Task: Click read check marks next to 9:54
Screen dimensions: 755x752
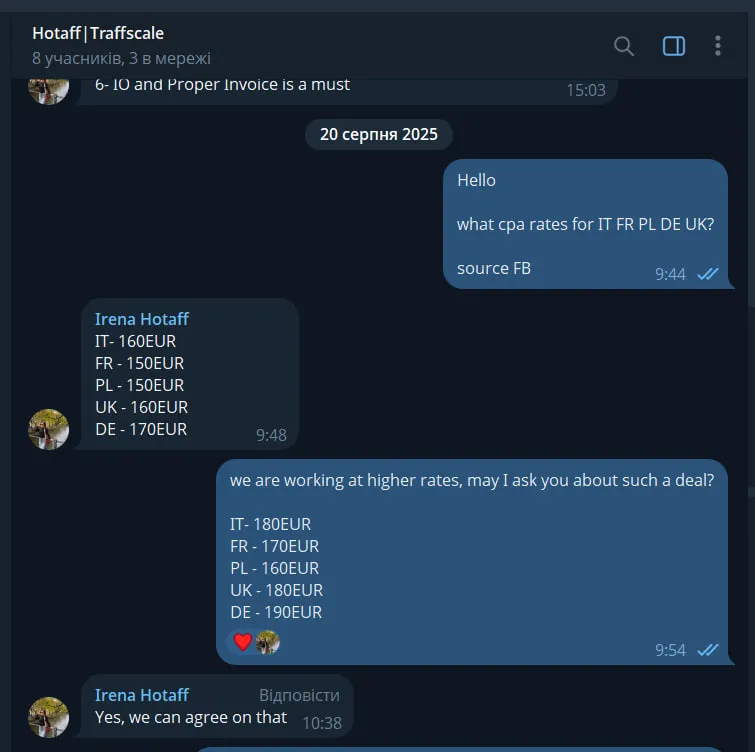Action: pyautogui.click(x=708, y=650)
